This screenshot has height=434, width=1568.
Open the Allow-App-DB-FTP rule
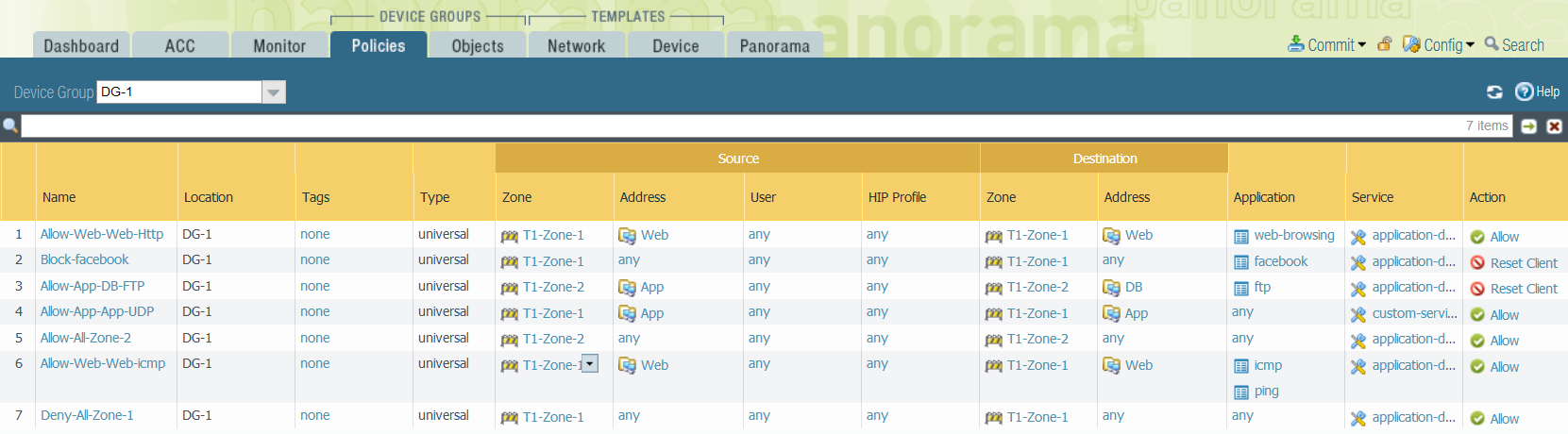pyautogui.click(x=93, y=286)
